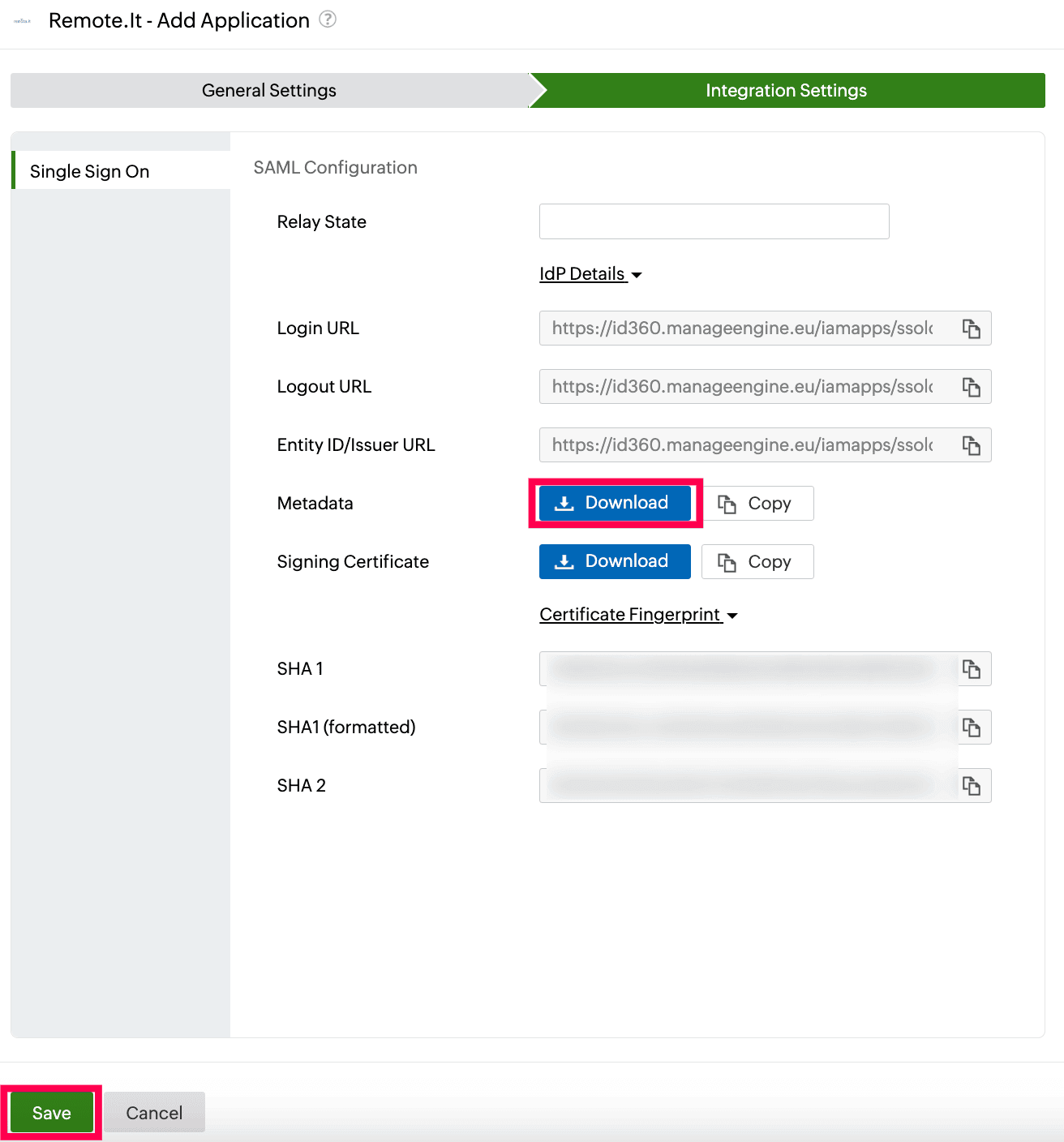This screenshot has width=1064, height=1142.
Task: Expand the IdP Details section
Action: 590,274
